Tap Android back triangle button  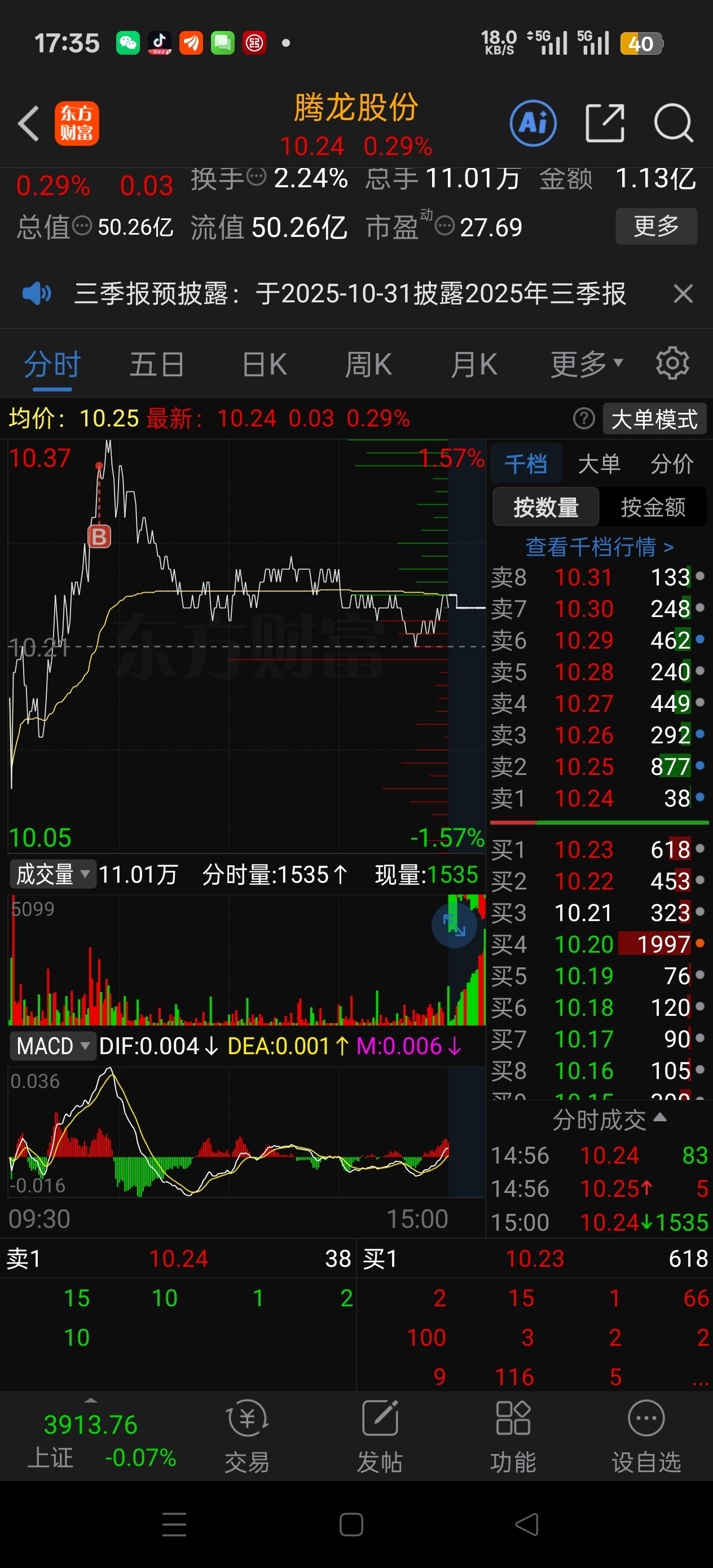pos(527,1524)
